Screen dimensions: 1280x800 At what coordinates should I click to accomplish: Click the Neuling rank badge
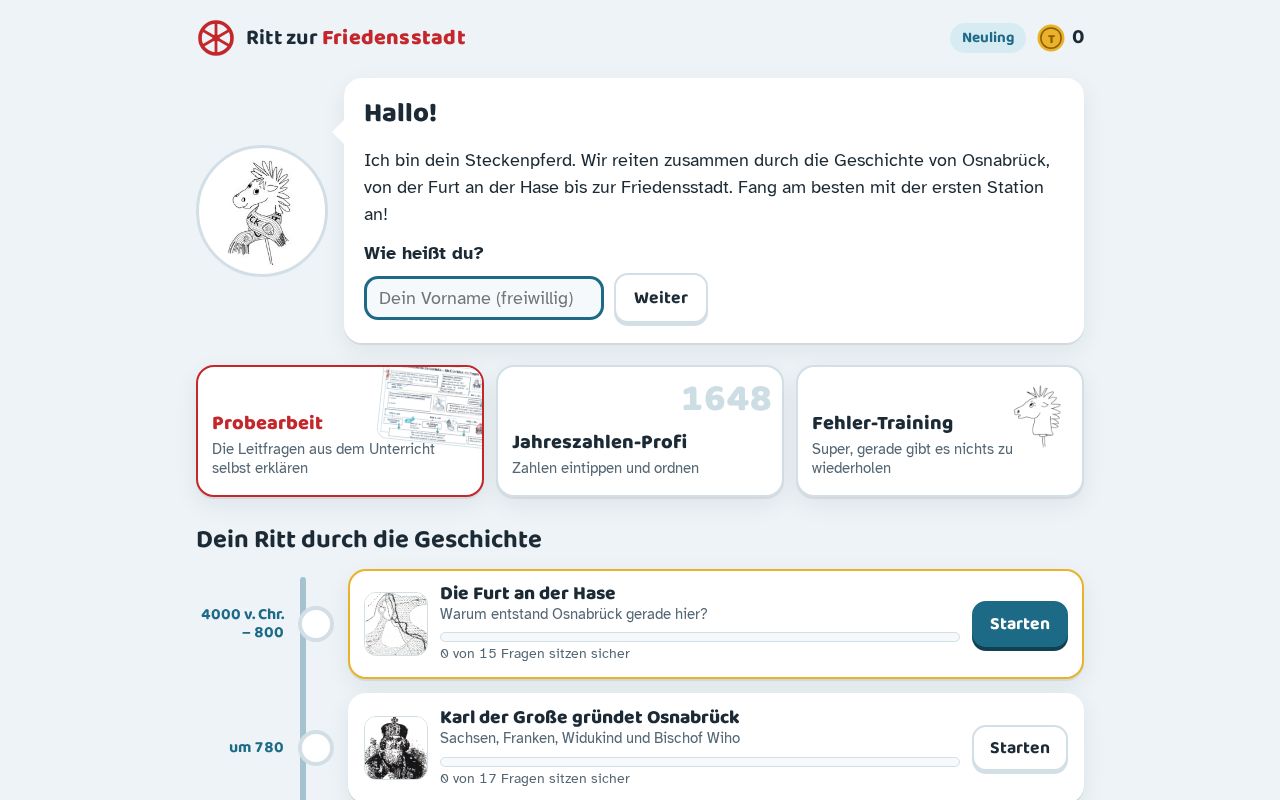[x=988, y=38]
